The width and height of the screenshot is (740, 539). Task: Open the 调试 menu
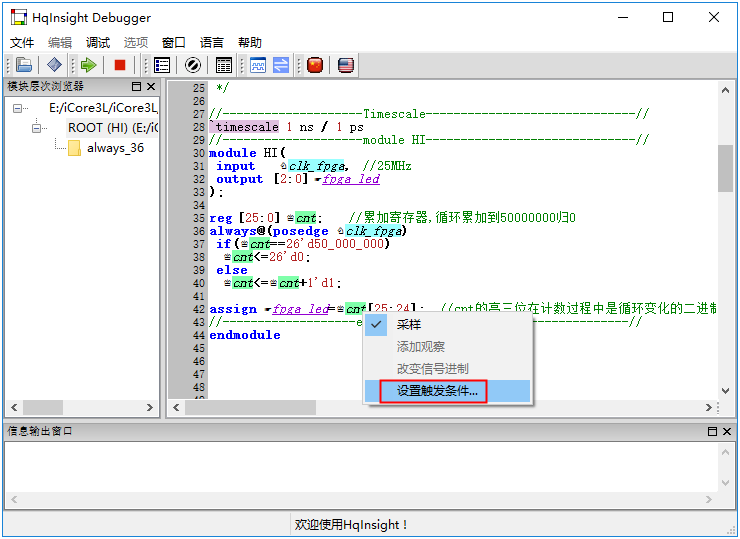[98, 42]
